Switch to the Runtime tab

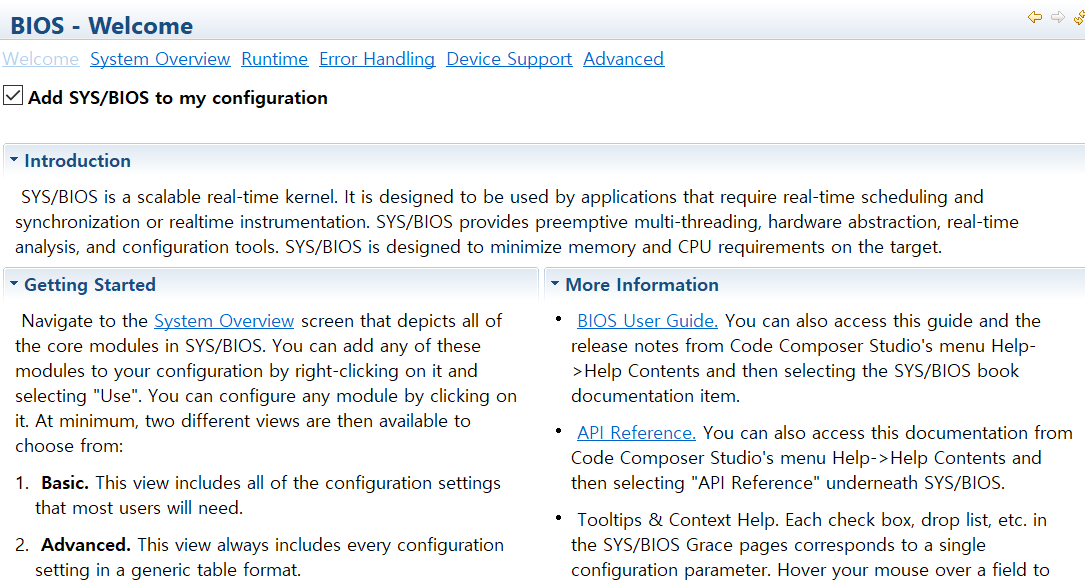[275, 59]
